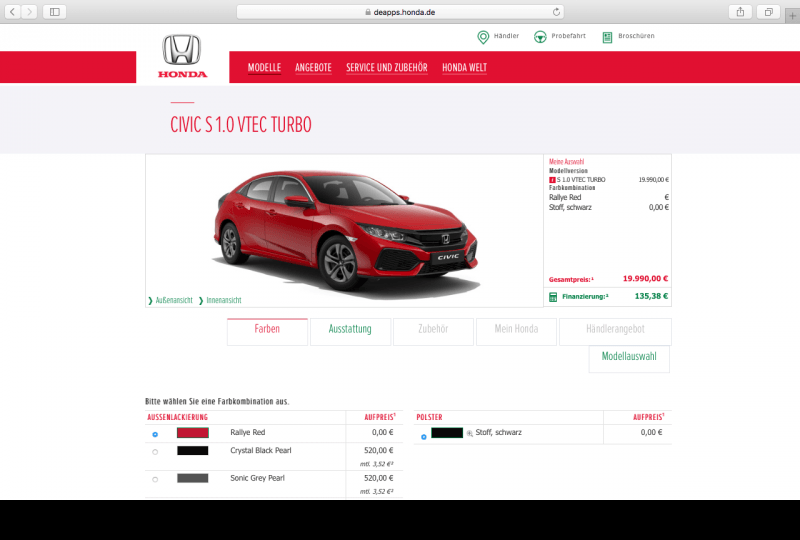Open the SERVICE UND ZUBEHÖR menu

(x=387, y=67)
